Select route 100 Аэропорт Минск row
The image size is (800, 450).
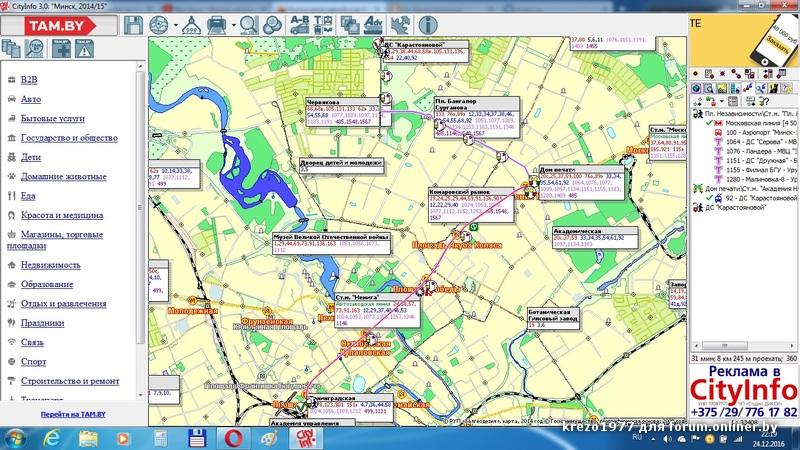(x=756, y=132)
